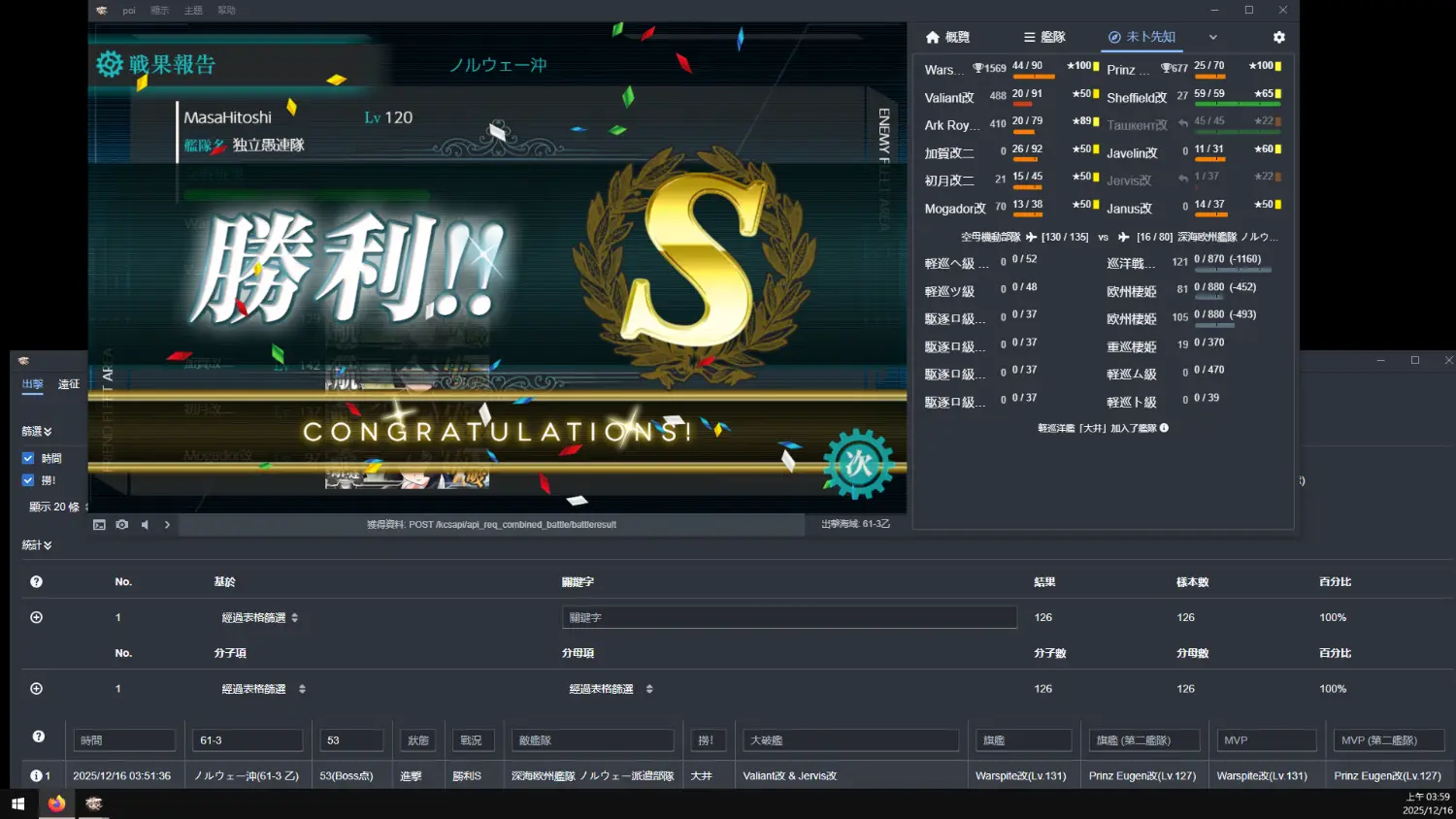Switch to the 遠征 expedition tab
1456x819 pixels.
69,384
